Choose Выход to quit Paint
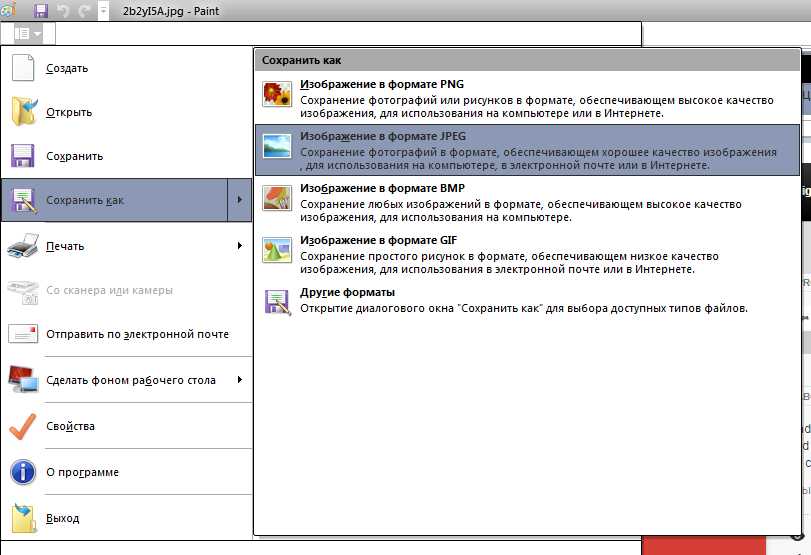This screenshot has width=811, height=555. coord(126,518)
